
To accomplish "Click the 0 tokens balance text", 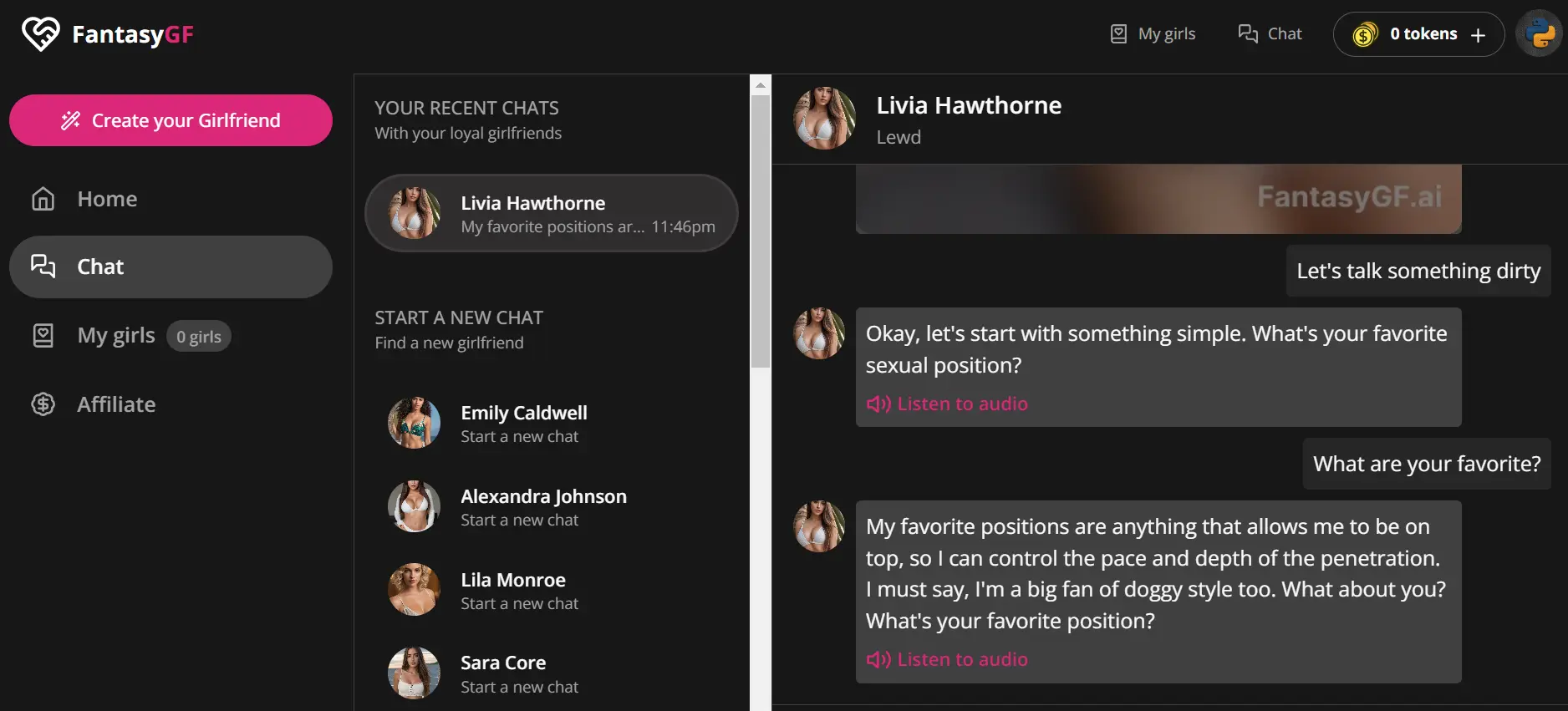I will 1423,33.
